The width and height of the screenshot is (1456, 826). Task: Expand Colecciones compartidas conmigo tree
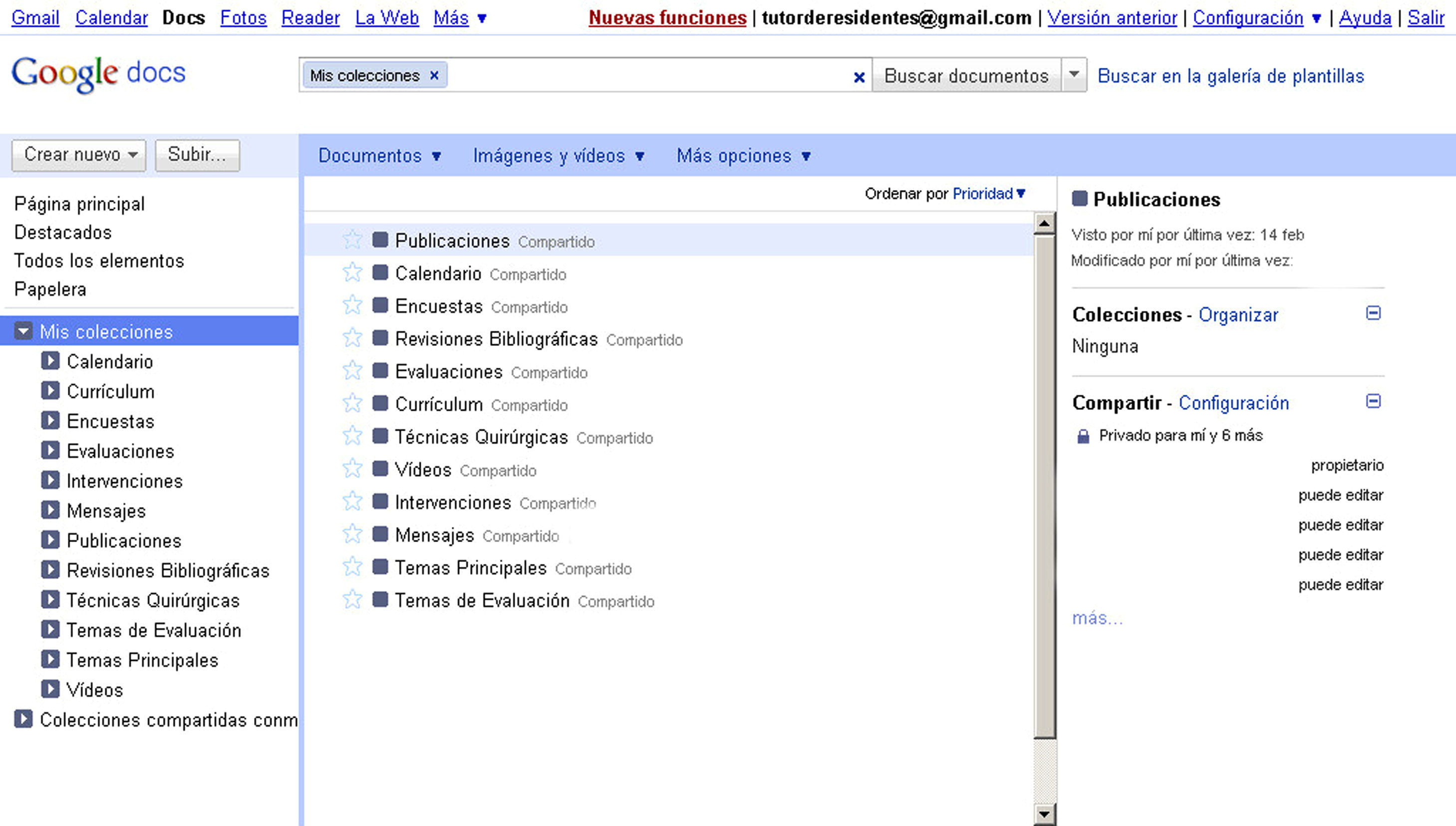click(23, 719)
